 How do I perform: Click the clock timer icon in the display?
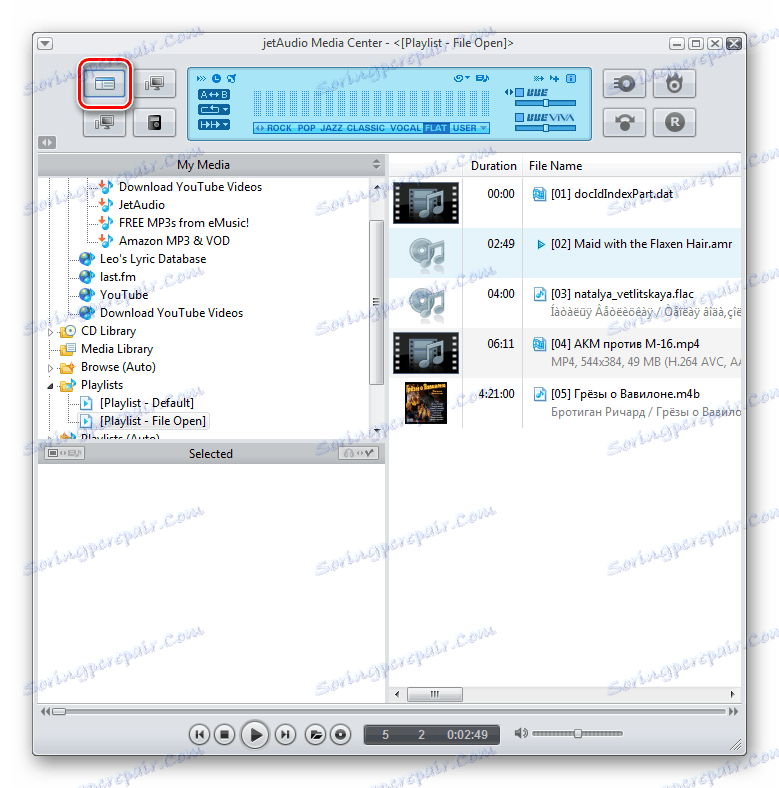click(216, 78)
